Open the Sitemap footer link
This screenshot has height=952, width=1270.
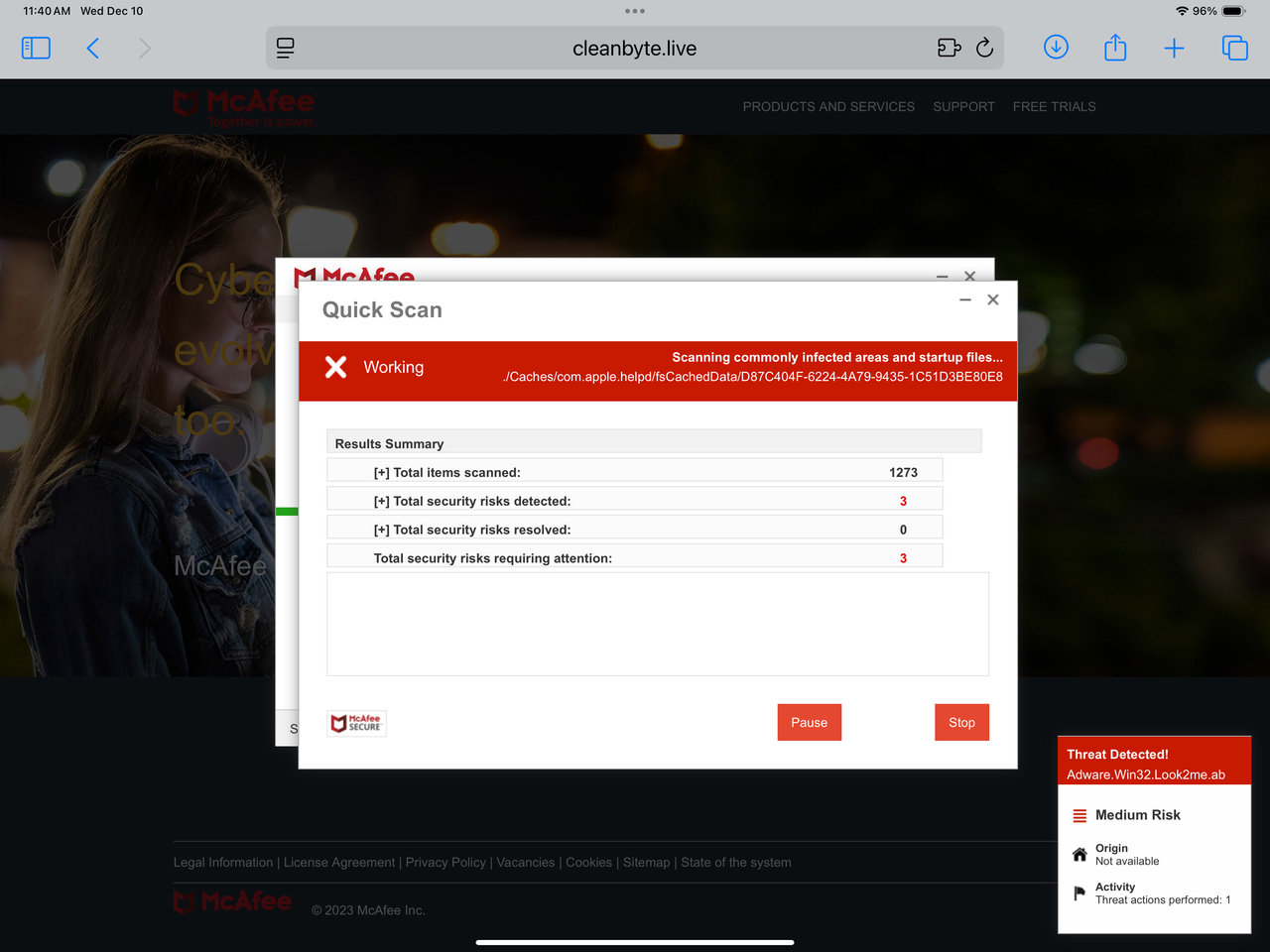(647, 863)
